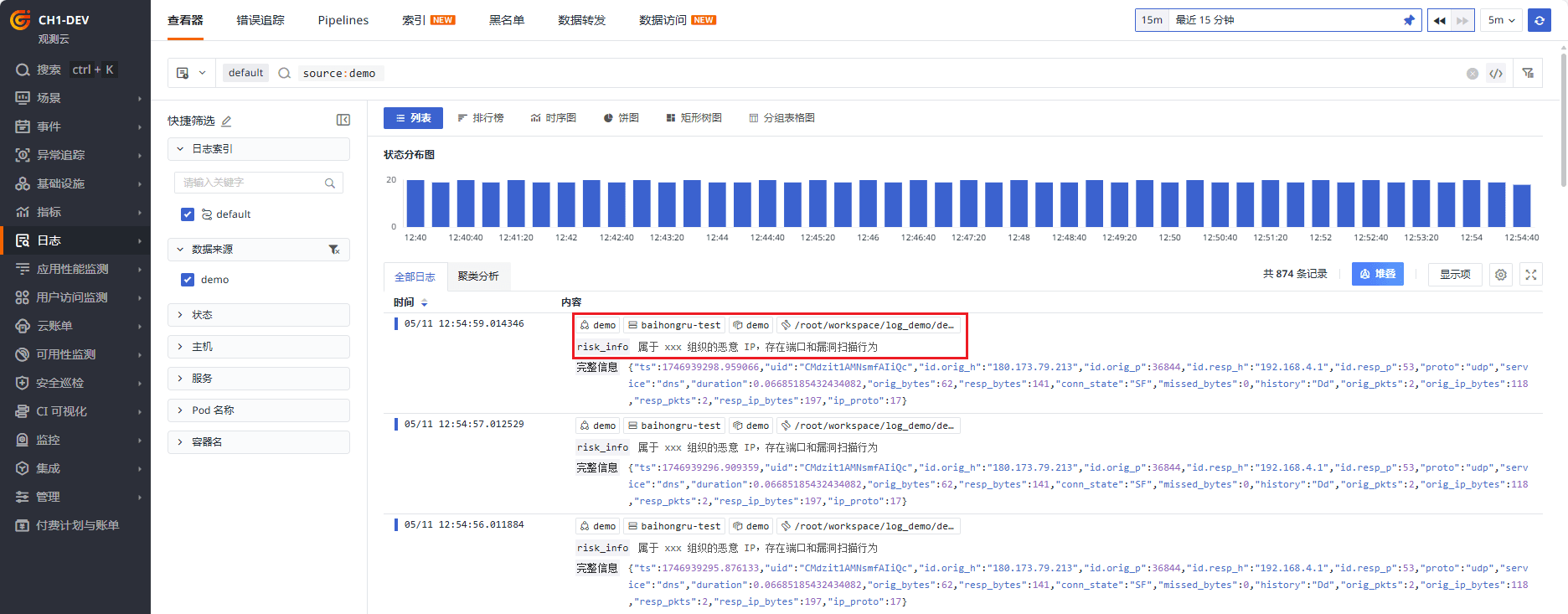Open log list settings gear

tap(1501, 275)
